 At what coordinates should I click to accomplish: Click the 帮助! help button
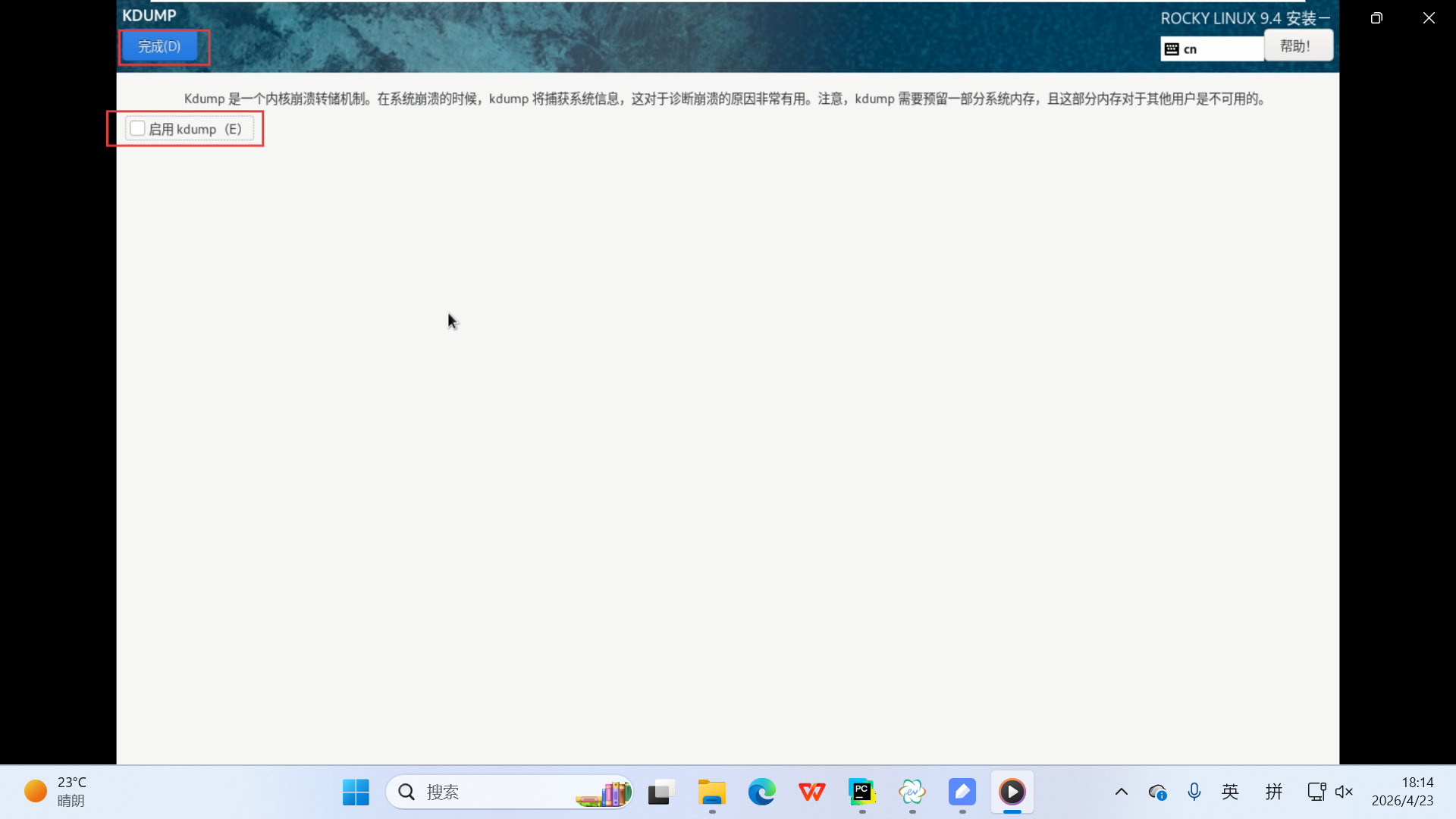[x=1298, y=46]
